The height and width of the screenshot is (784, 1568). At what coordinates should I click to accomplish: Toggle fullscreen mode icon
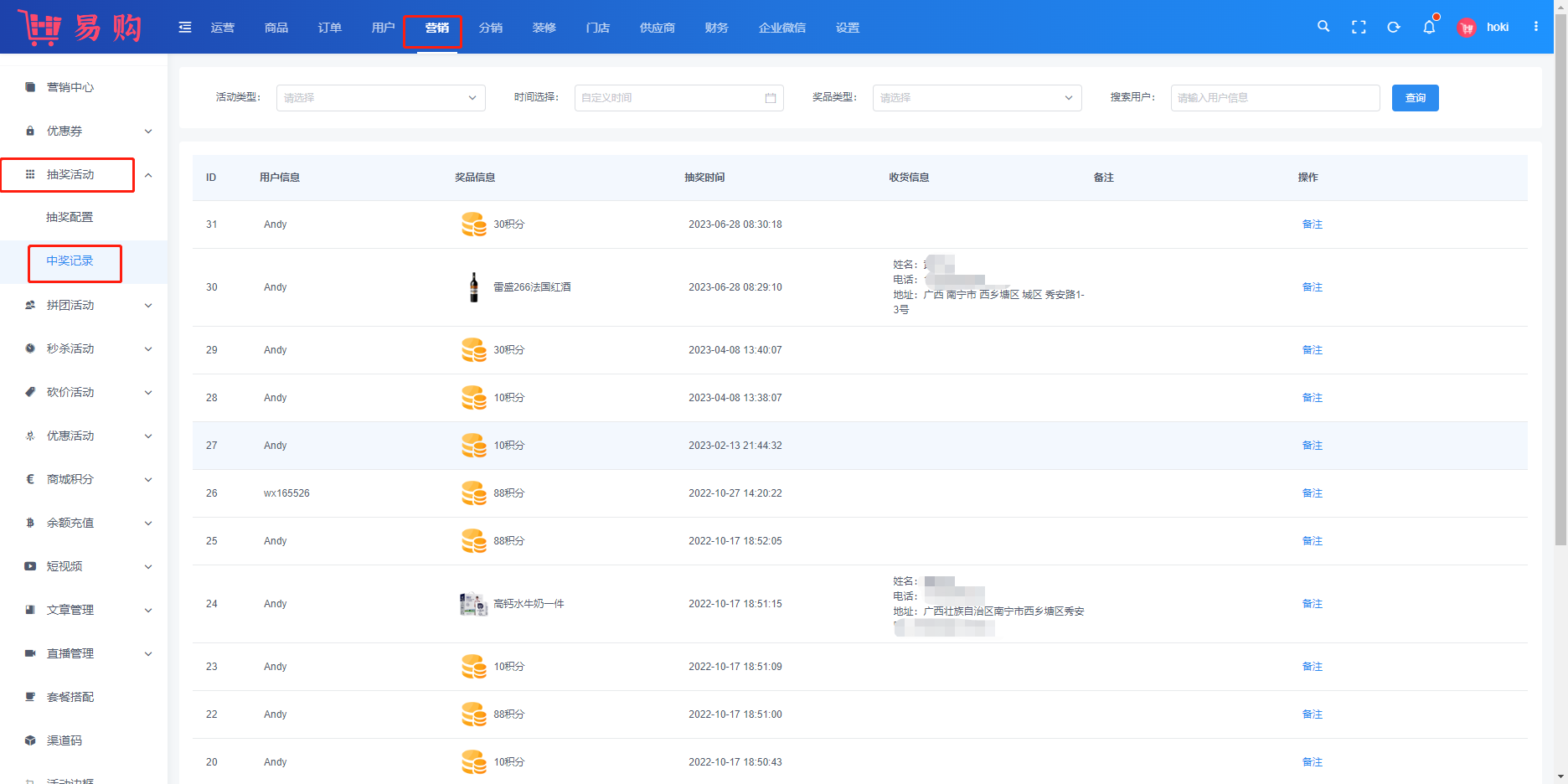click(1359, 27)
